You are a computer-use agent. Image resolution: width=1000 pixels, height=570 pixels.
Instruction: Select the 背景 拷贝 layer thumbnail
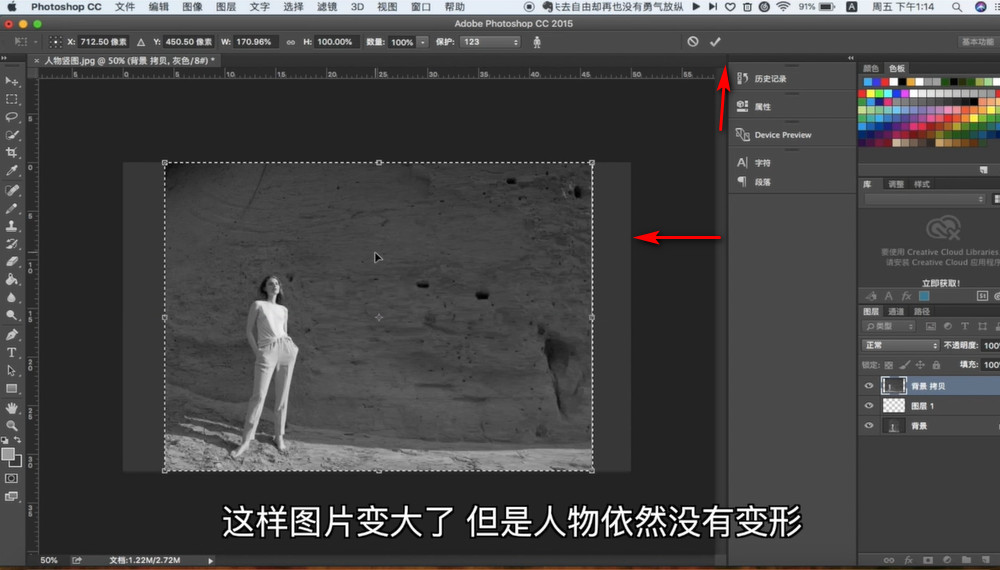pyautogui.click(x=893, y=385)
